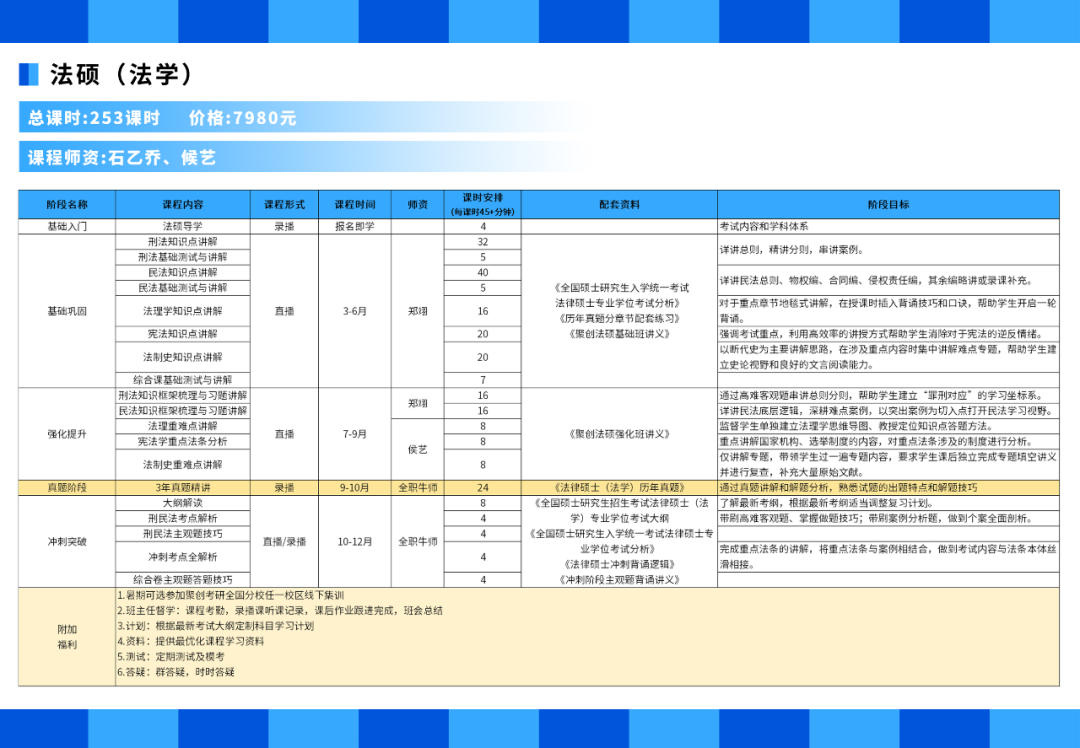
Task: Click the 24 class-hours cell
Action: (482, 488)
